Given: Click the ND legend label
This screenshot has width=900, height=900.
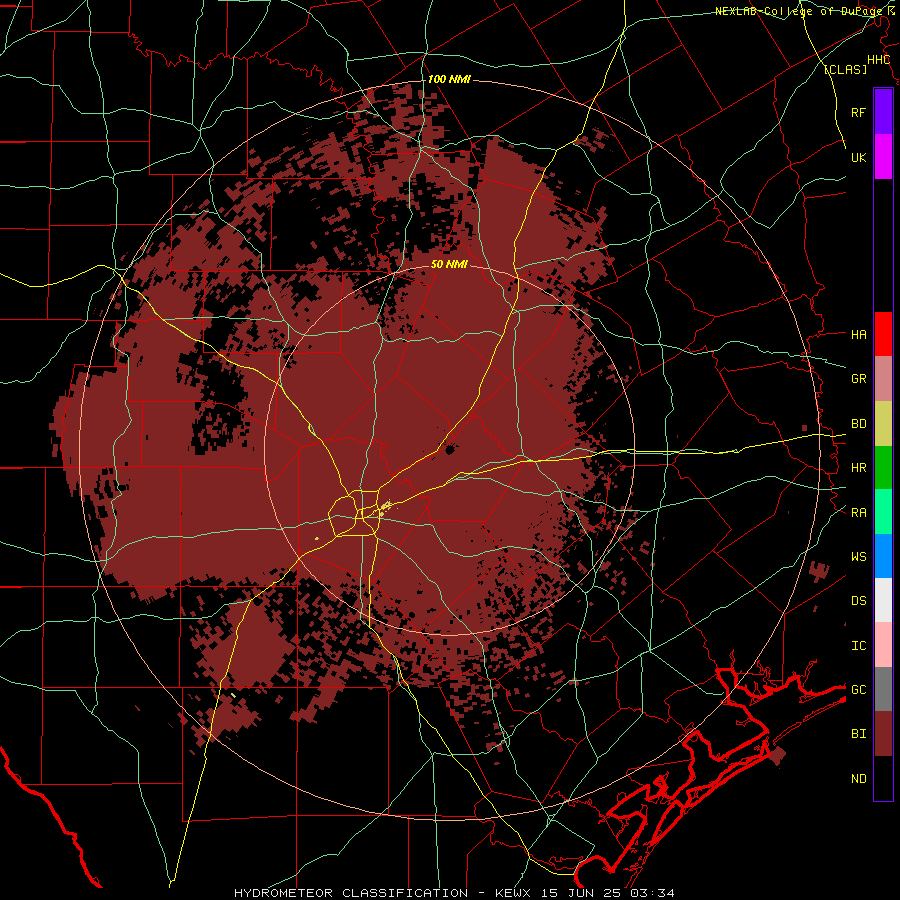Looking at the screenshot, I should pyautogui.click(x=858, y=779).
